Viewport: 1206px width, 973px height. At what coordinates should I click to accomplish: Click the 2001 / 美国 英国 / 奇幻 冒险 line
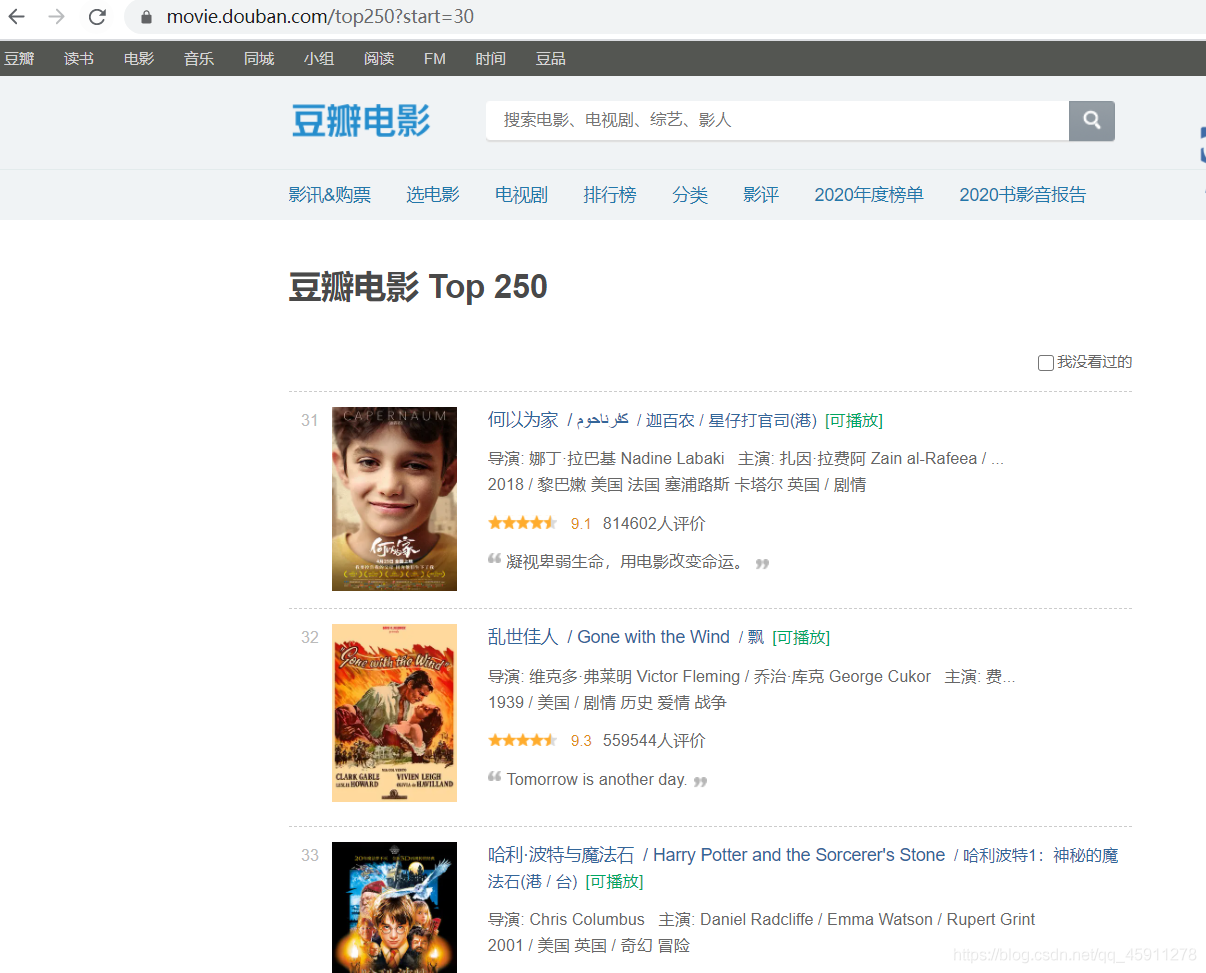pyautogui.click(x=589, y=946)
